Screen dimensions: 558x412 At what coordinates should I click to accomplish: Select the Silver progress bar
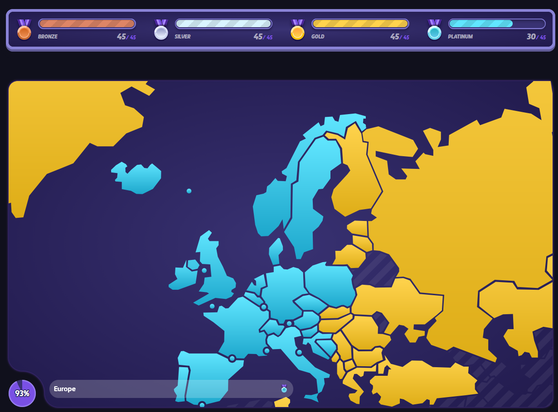(223, 24)
